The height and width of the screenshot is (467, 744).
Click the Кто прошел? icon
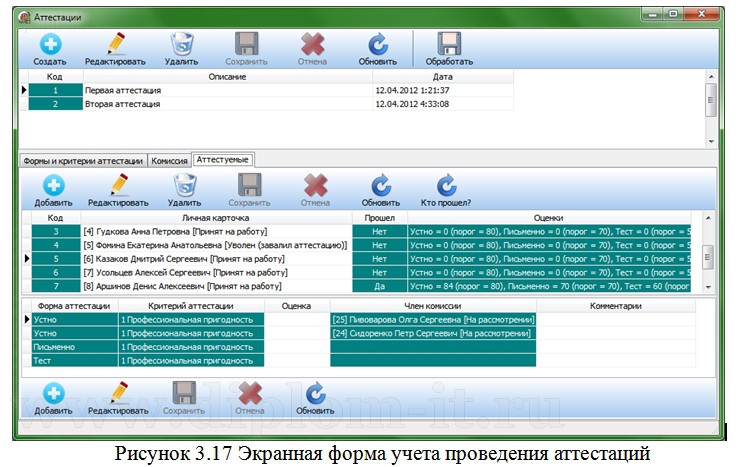point(447,186)
